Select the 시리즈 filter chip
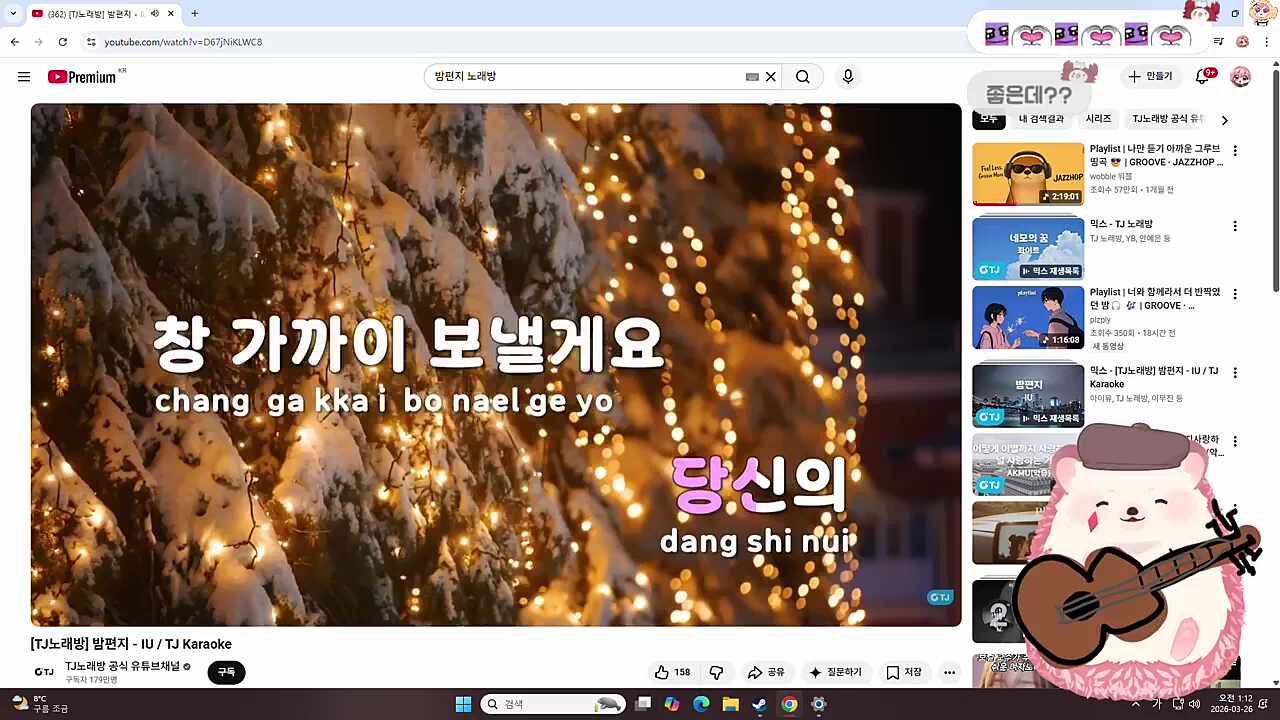The image size is (1280, 720). (x=1098, y=119)
